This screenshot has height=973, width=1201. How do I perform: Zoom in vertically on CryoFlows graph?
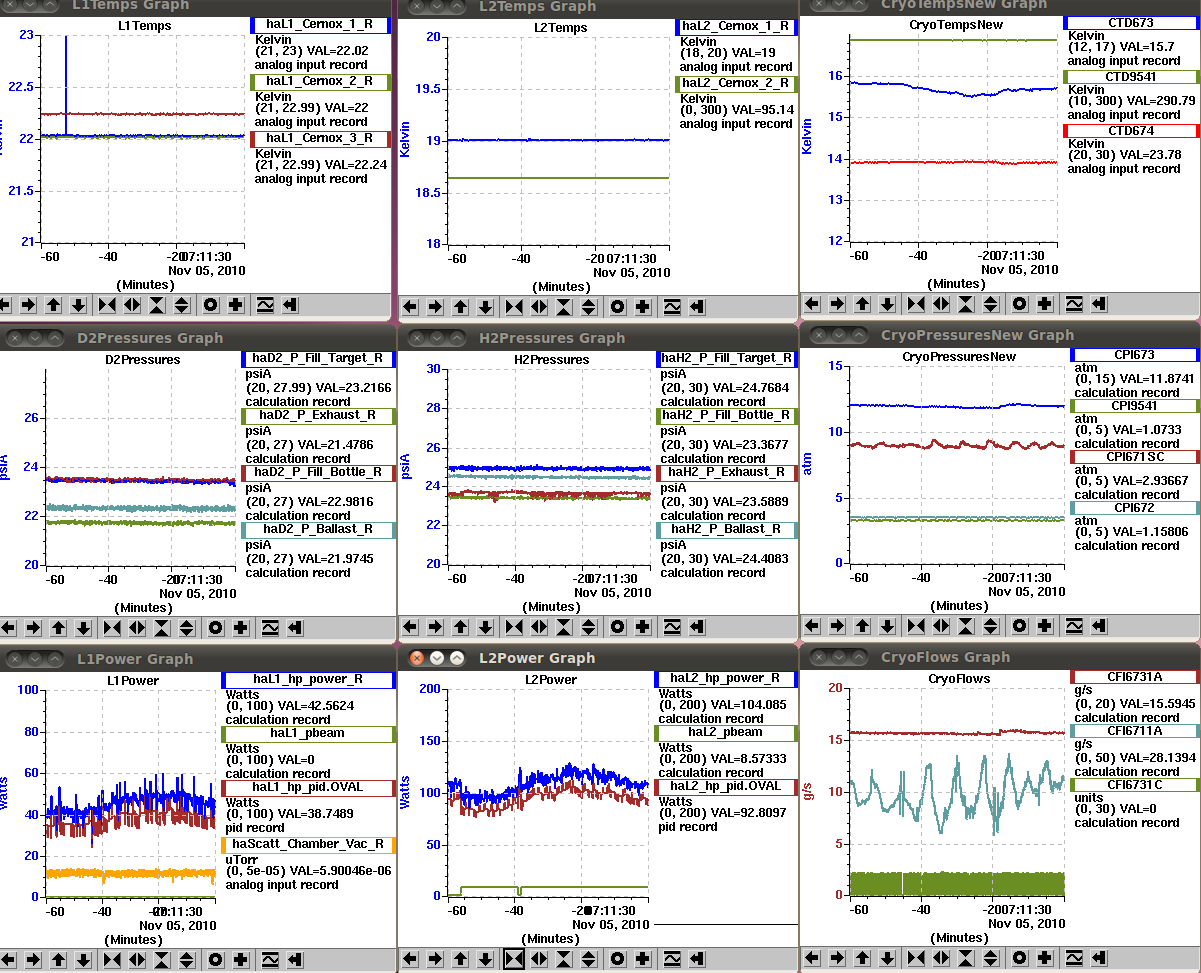966,958
